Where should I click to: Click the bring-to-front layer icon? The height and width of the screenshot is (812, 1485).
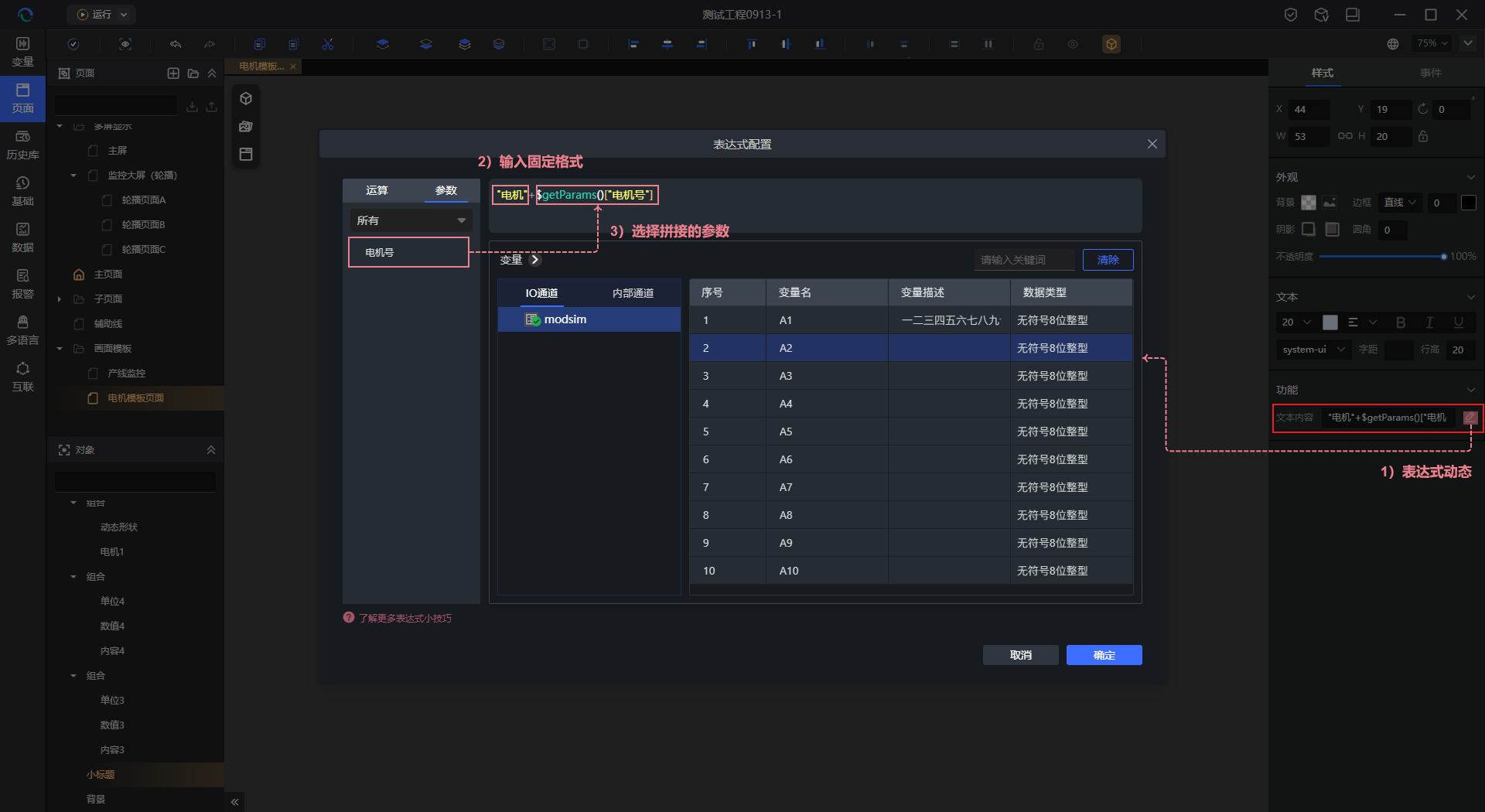click(x=383, y=44)
